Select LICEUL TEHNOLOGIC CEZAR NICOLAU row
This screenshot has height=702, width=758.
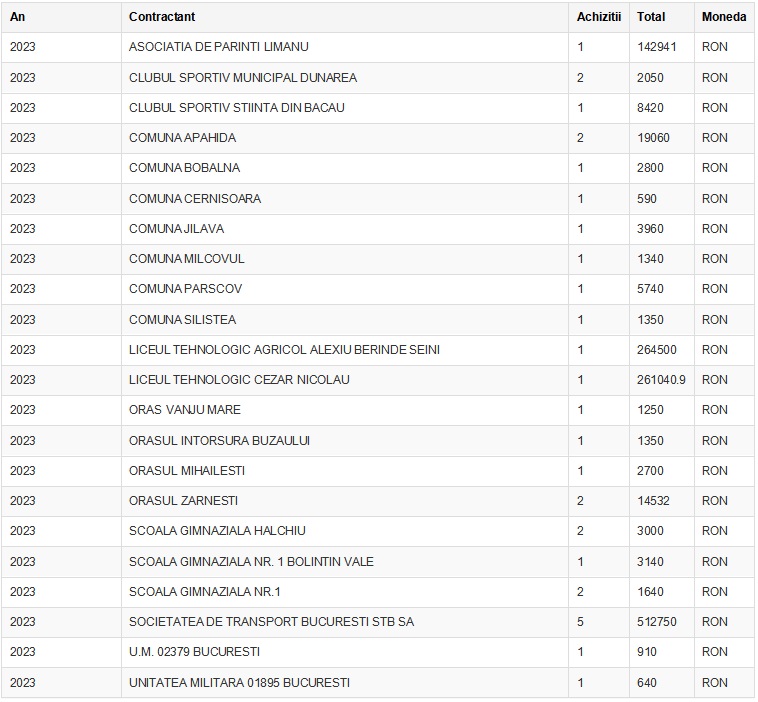[x=239, y=380]
